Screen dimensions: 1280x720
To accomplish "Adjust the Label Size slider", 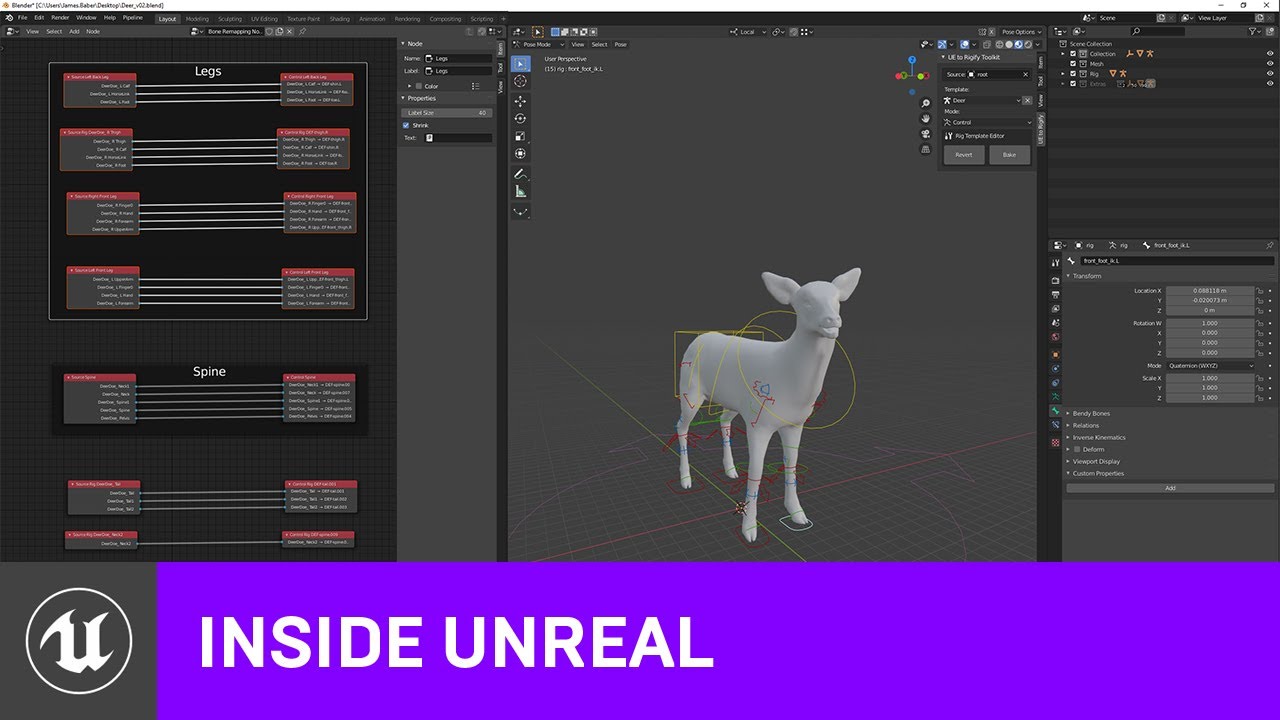I will (x=447, y=113).
